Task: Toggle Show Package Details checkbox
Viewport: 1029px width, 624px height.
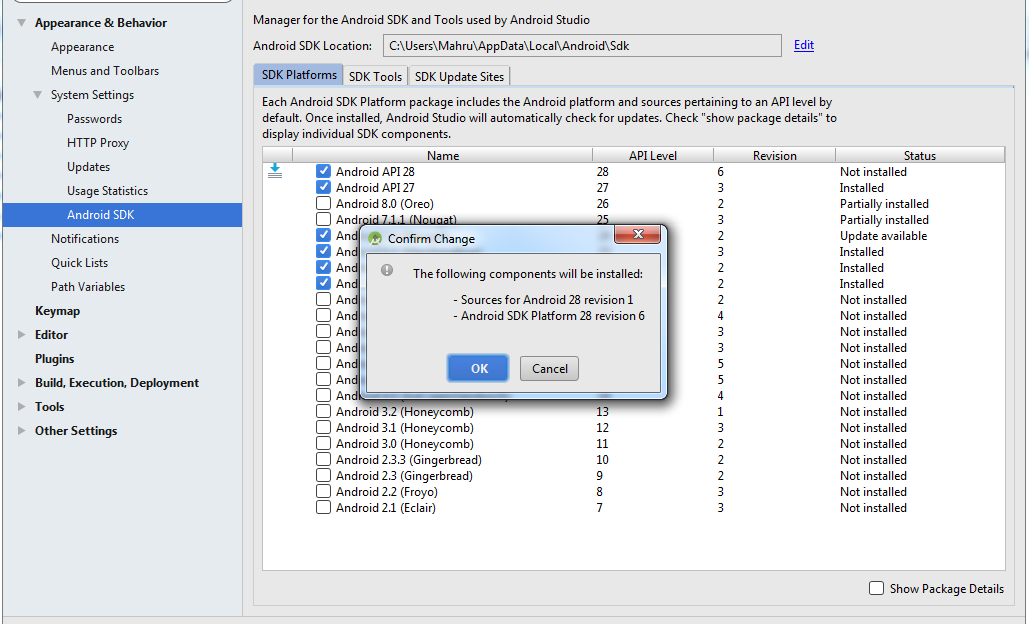Action: (876, 589)
